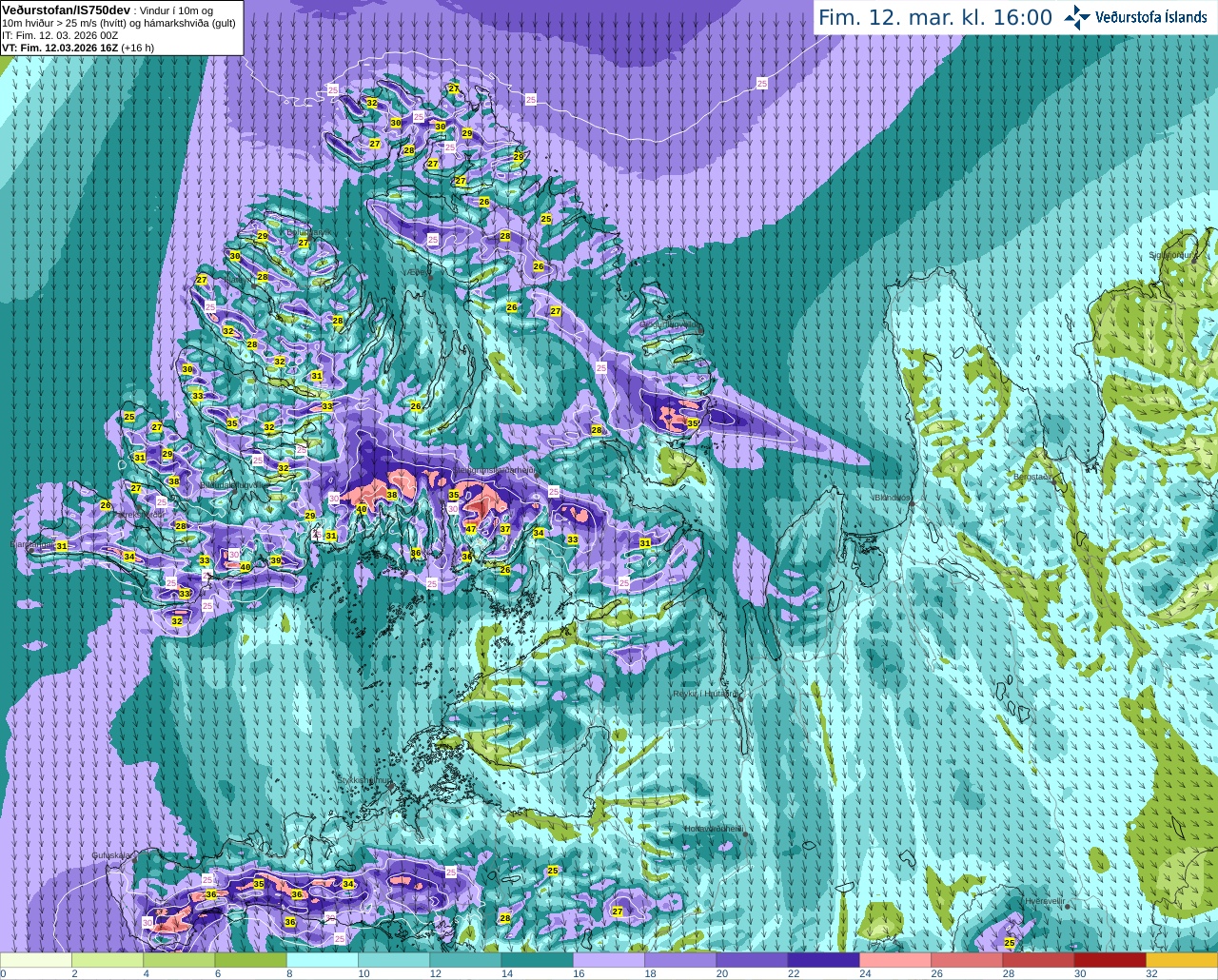Select the orange-yellow legend swatch above 32
The width and height of the screenshot is (1218, 980).
(1182, 960)
